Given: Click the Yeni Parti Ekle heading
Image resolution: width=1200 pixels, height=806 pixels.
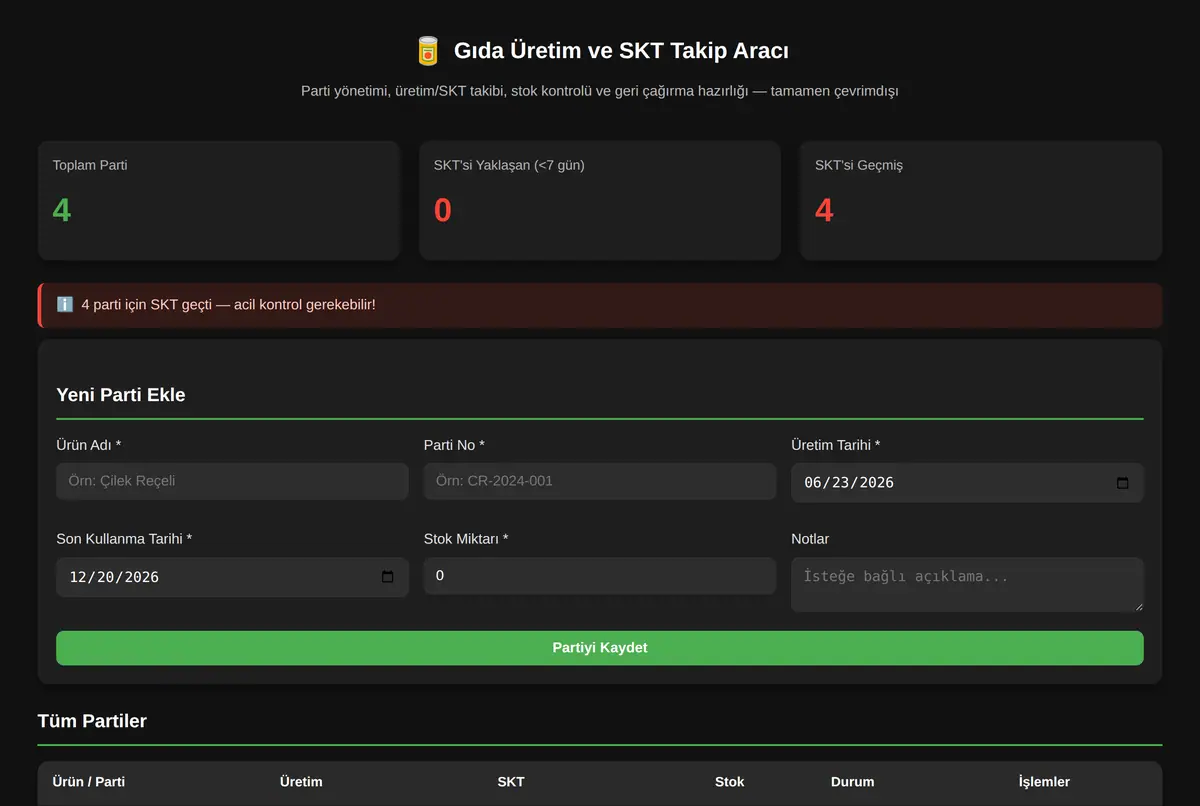Looking at the screenshot, I should click(x=121, y=395).
